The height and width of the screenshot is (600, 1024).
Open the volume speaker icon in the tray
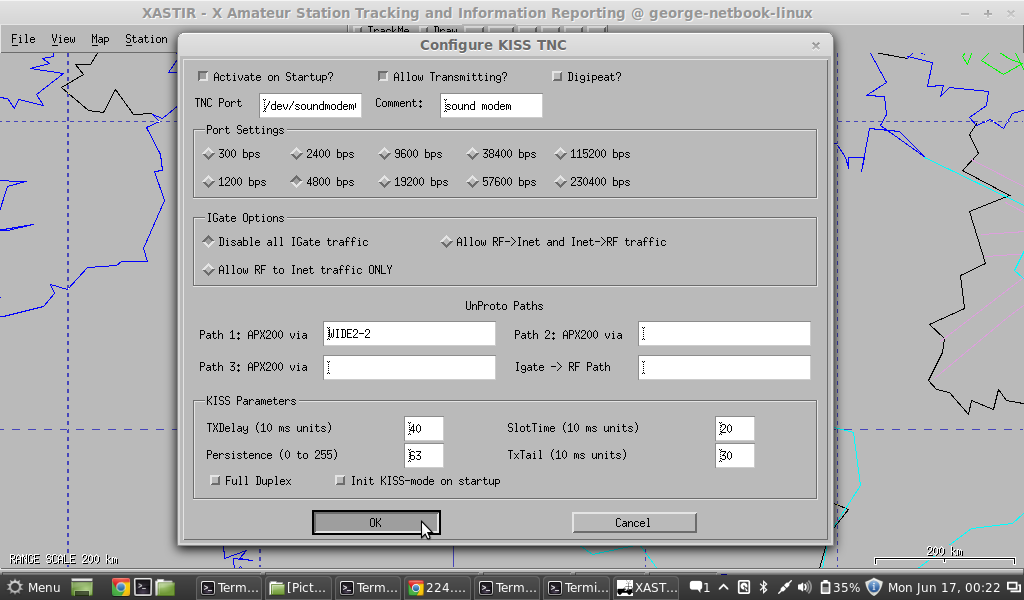(804, 587)
